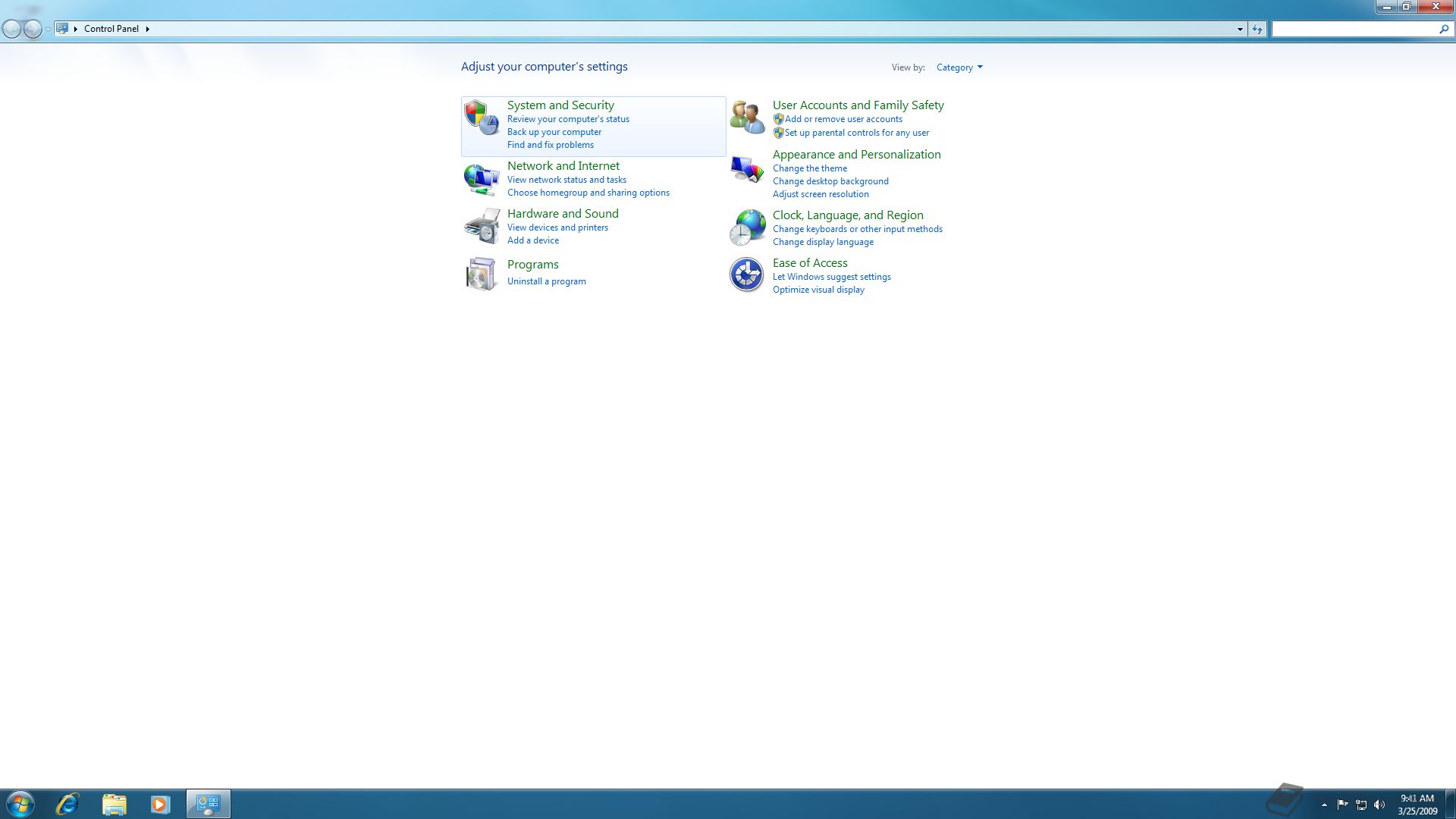This screenshot has width=1456, height=819.
Task: Click Change display language
Action: 823,242
